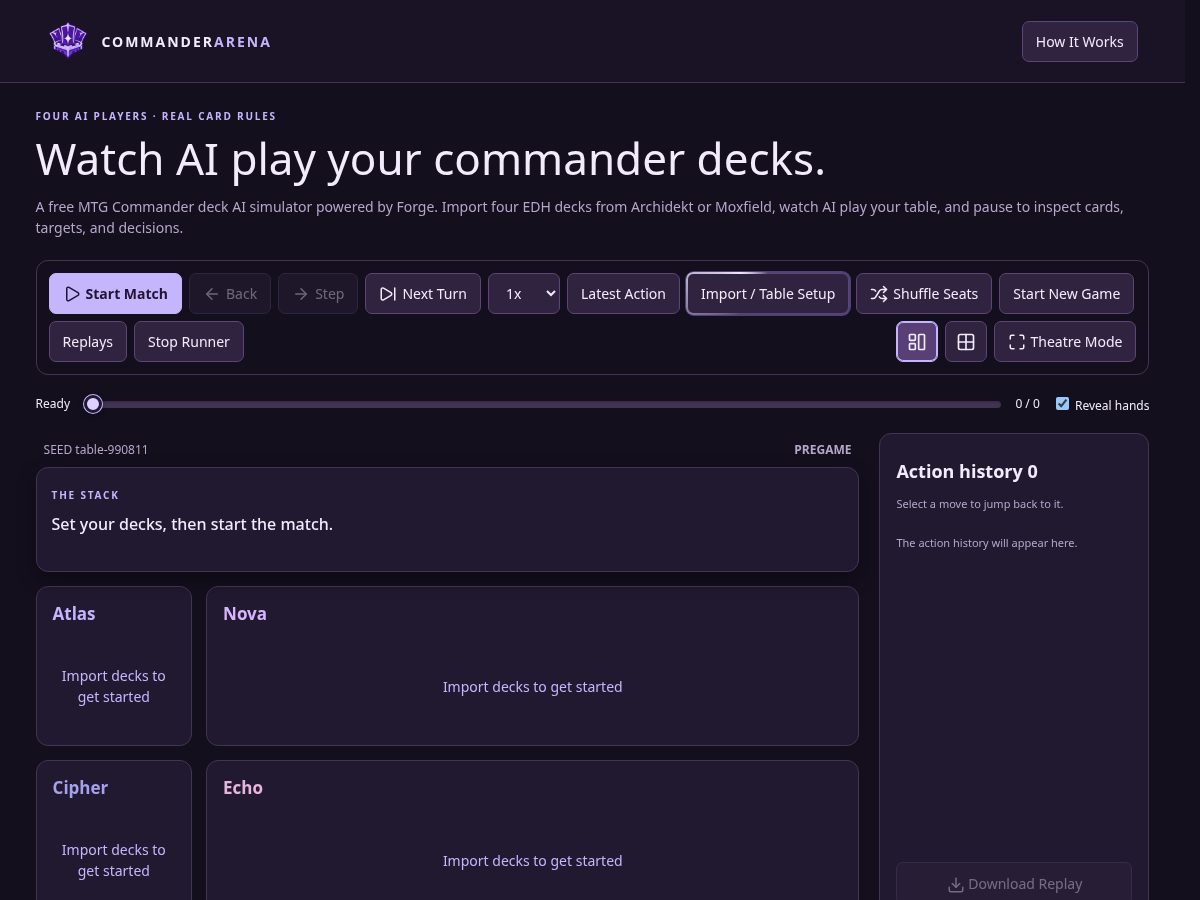
Task: Toggle the Reveal hands checkbox
Action: [x=1063, y=404]
